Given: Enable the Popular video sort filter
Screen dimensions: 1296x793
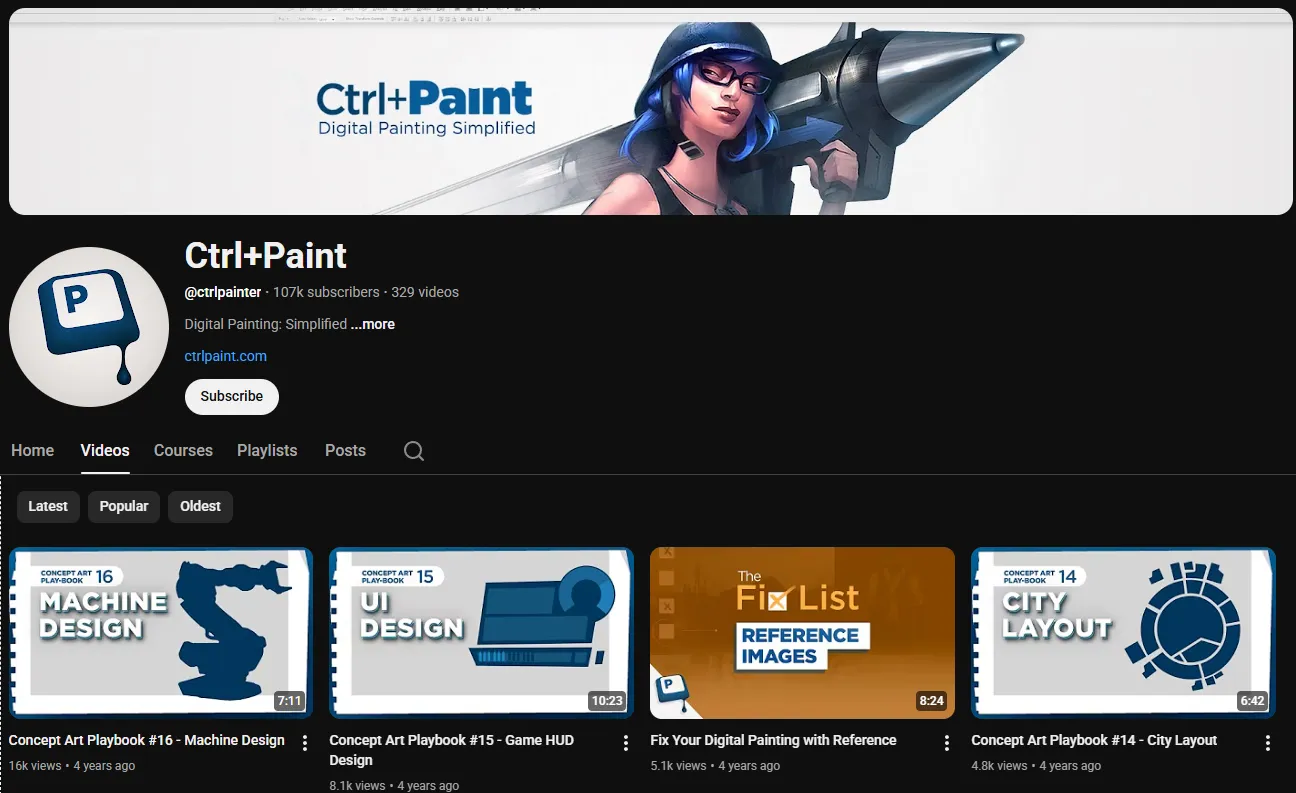Looking at the screenshot, I should pyautogui.click(x=123, y=506).
